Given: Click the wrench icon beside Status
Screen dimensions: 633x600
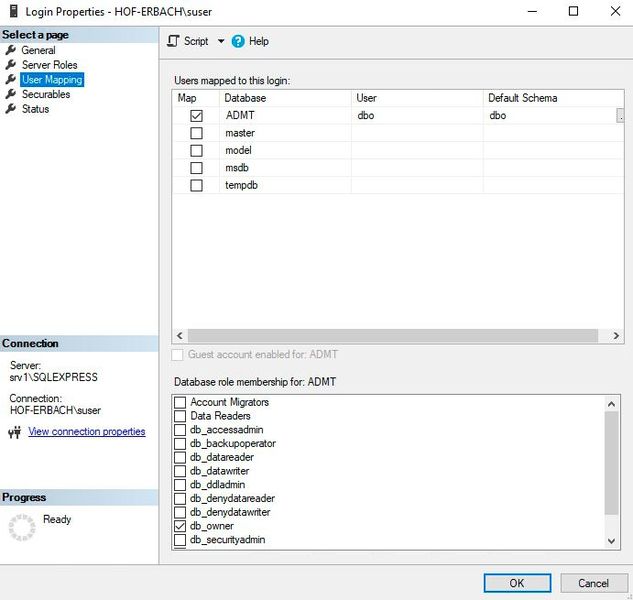Looking at the screenshot, I should tap(11, 109).
